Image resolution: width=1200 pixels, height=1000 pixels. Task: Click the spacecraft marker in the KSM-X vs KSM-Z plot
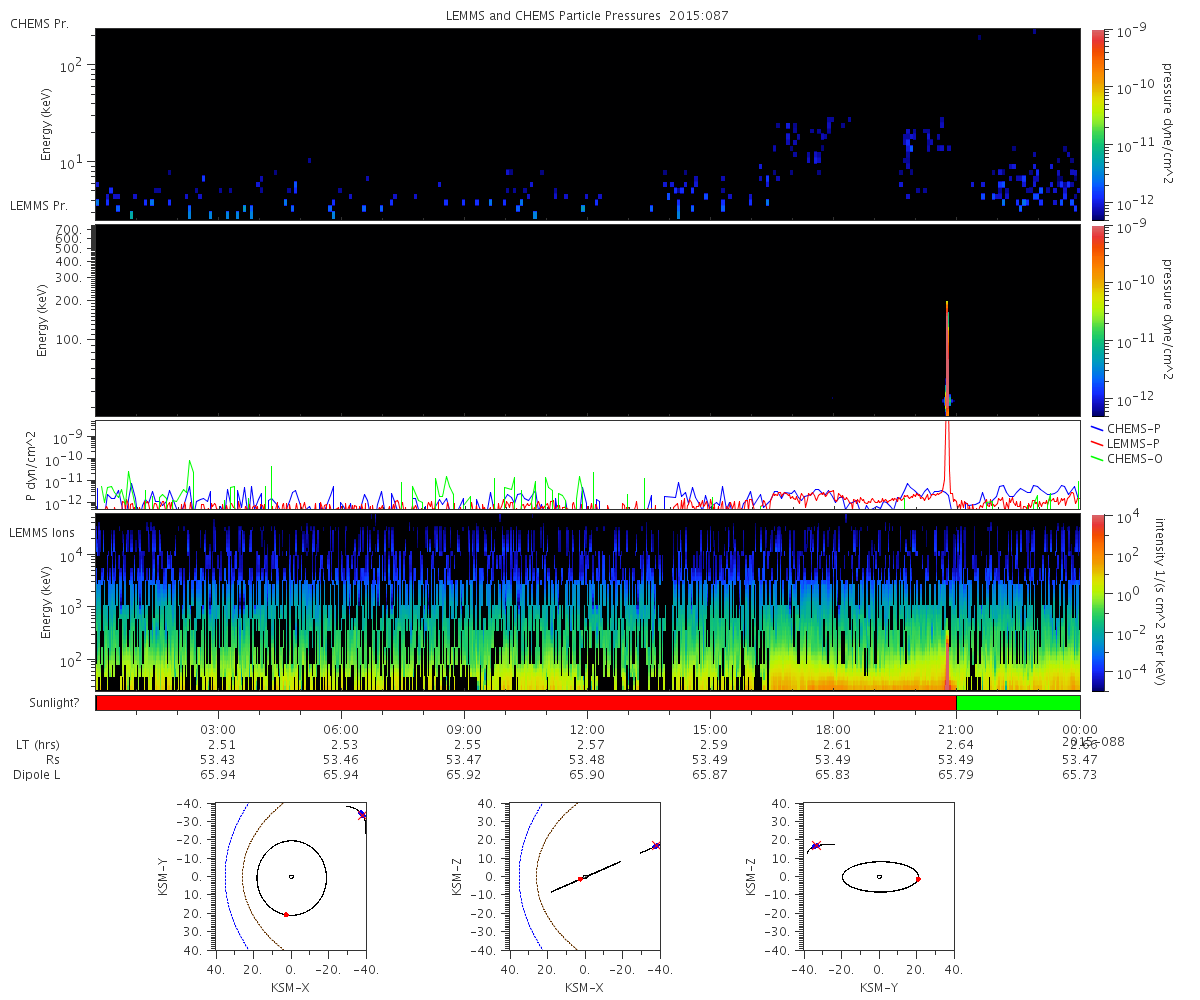click(x=656, y=845)
